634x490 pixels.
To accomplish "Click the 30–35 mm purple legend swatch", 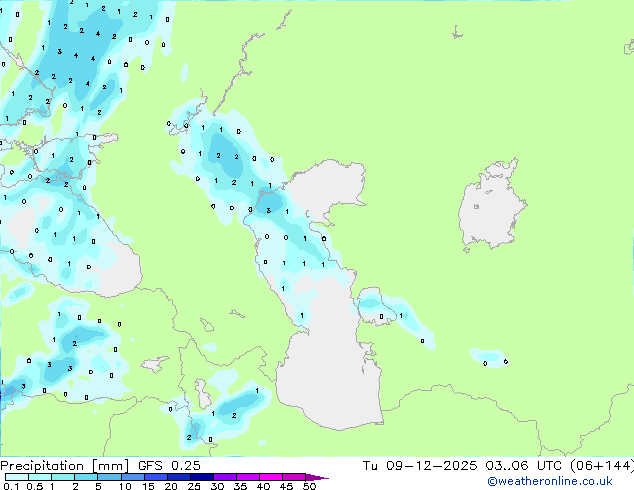I will [225, 477].
